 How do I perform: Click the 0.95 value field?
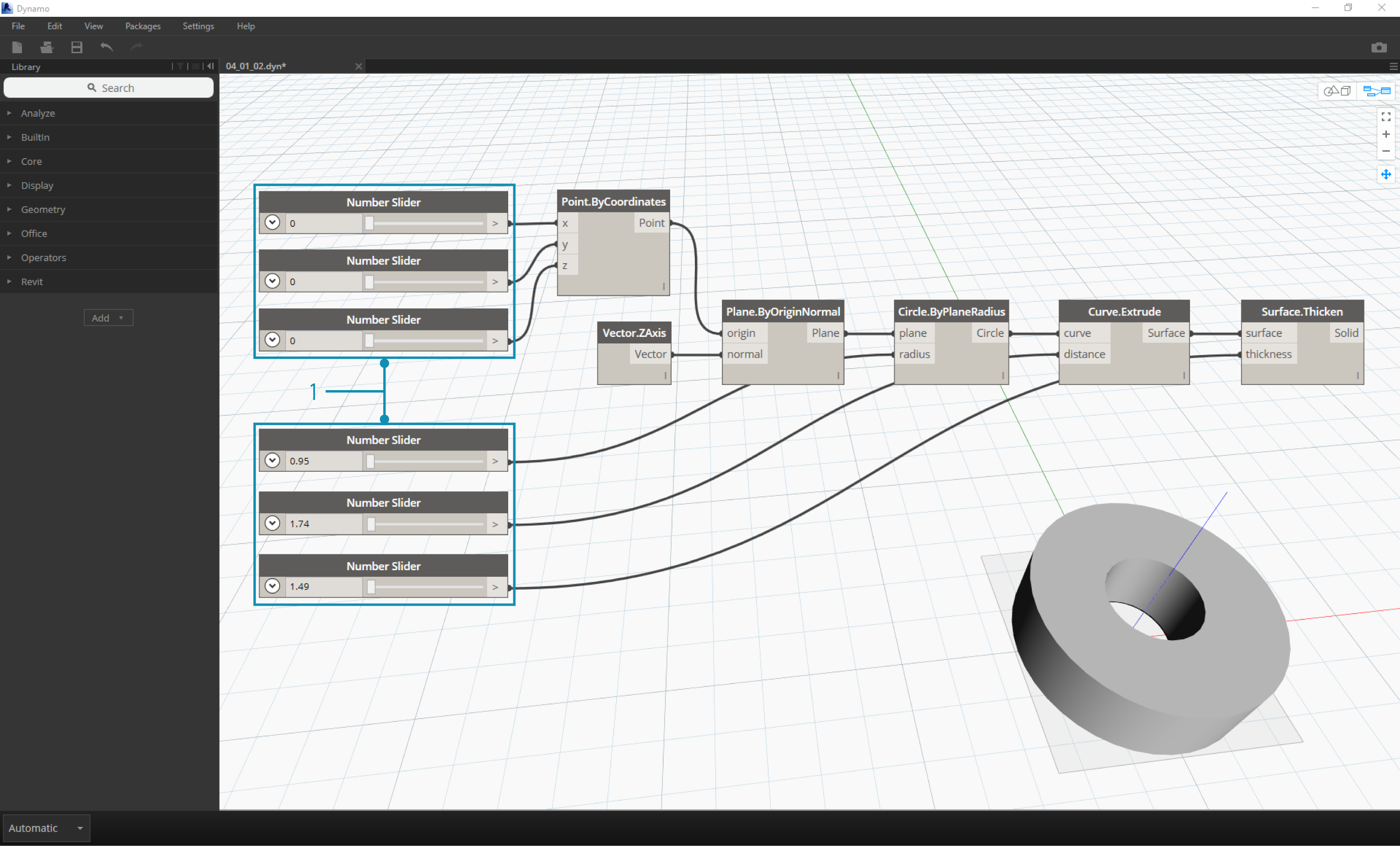pyautogui.click(x=324, y=461)
